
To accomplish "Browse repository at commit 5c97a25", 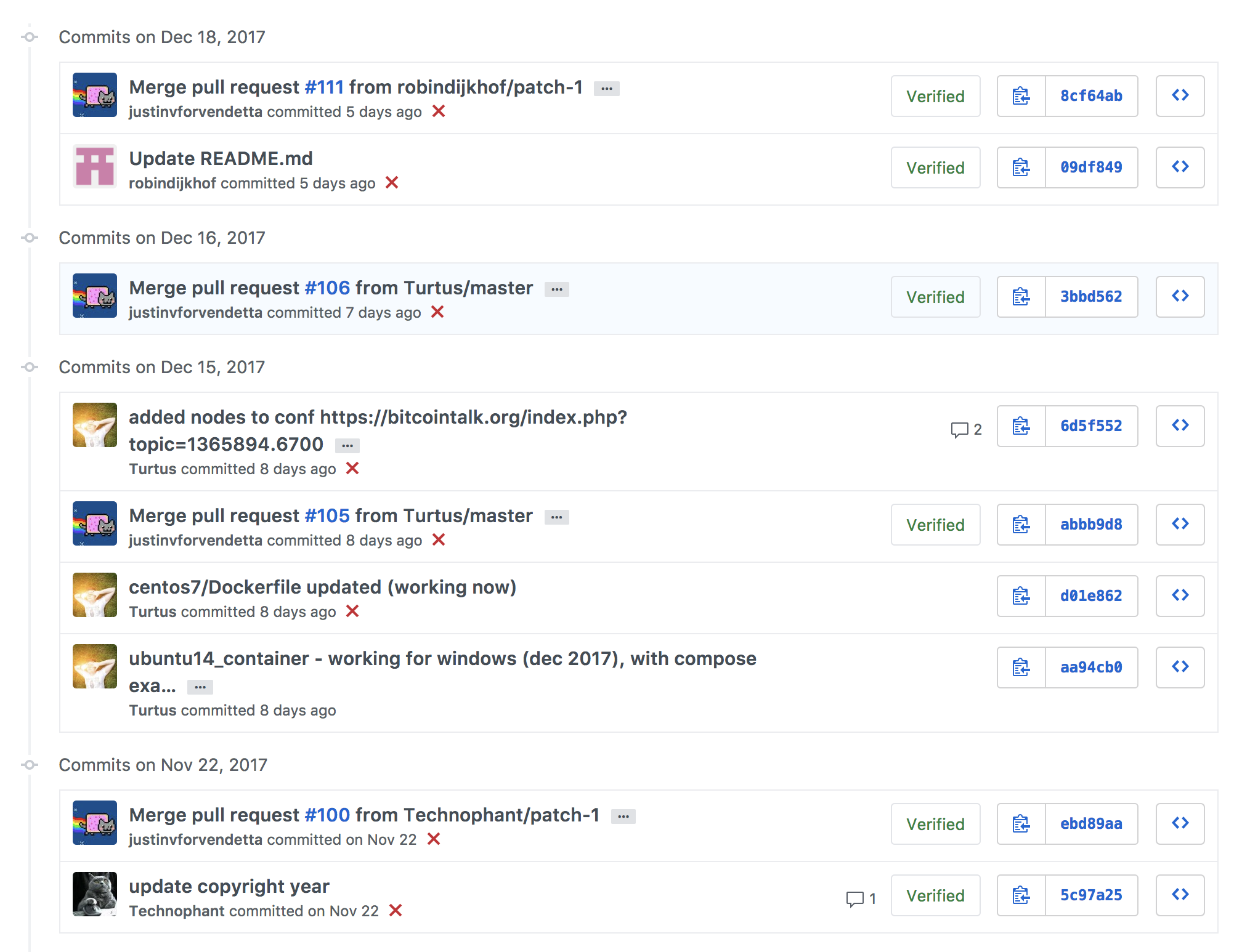I will point(1180,895).
